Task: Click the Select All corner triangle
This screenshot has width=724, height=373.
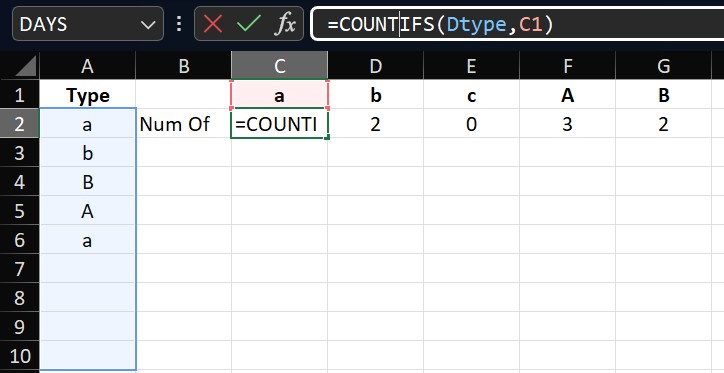Action: 20,66
